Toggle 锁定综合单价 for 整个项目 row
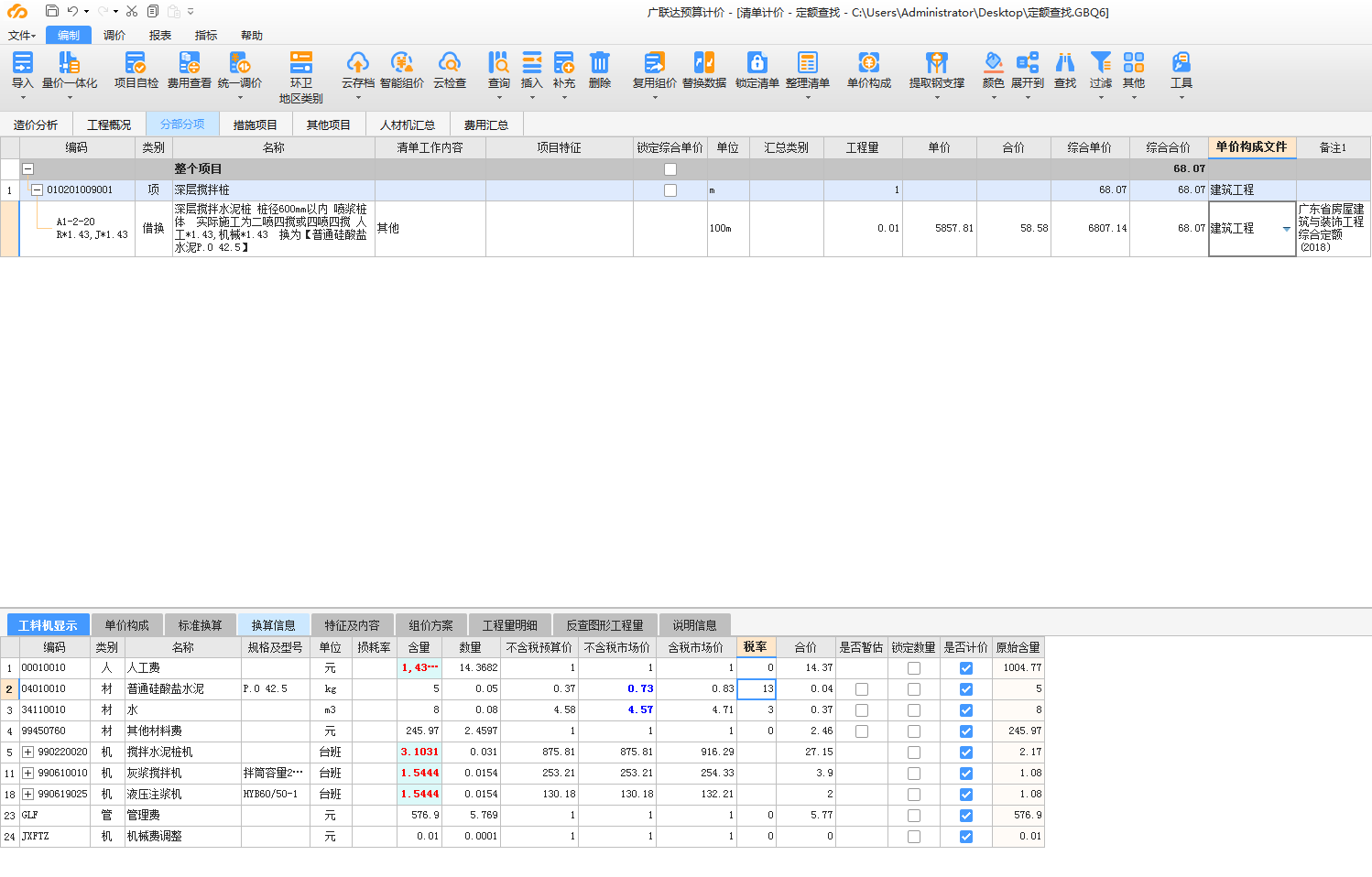The width and height of the screenshot is (1372, 877). coord(670,169)
